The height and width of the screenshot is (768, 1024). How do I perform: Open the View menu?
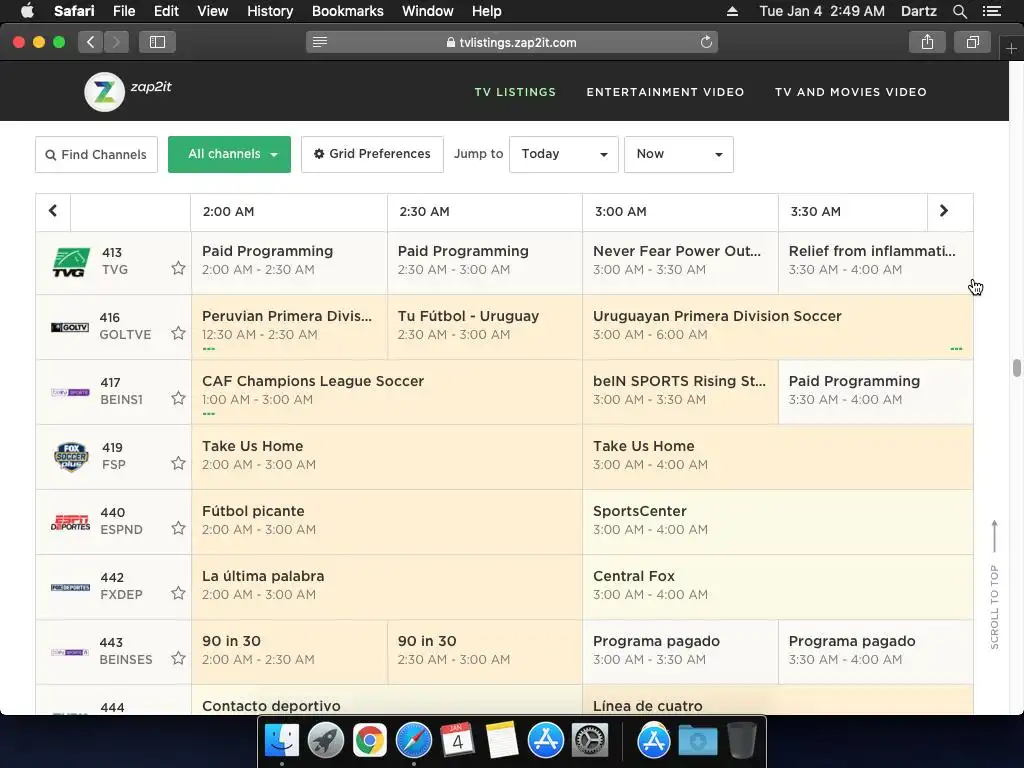(x=212, y=11)
